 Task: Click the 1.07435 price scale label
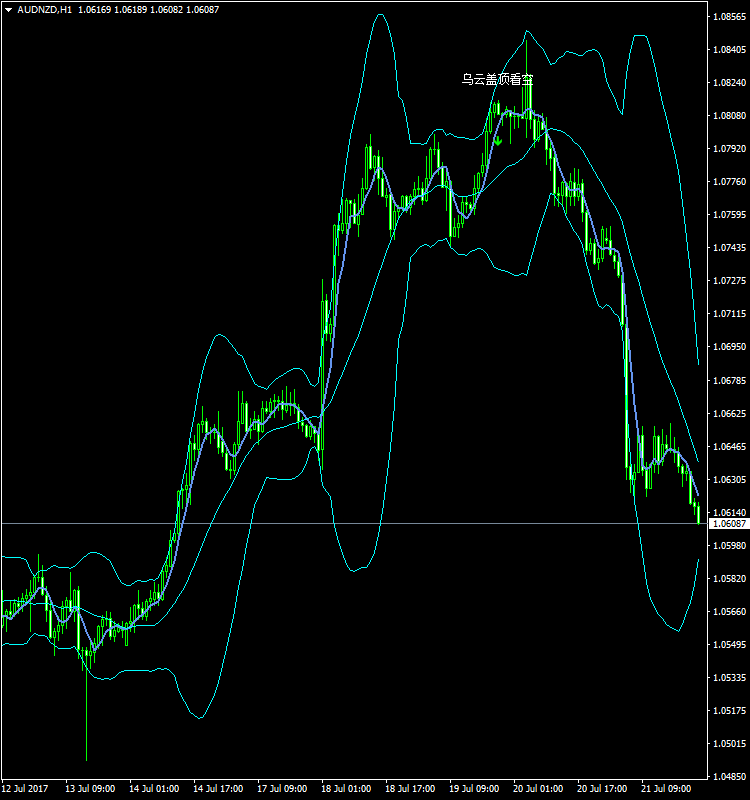pyautogui.click(x=730, y=248)
